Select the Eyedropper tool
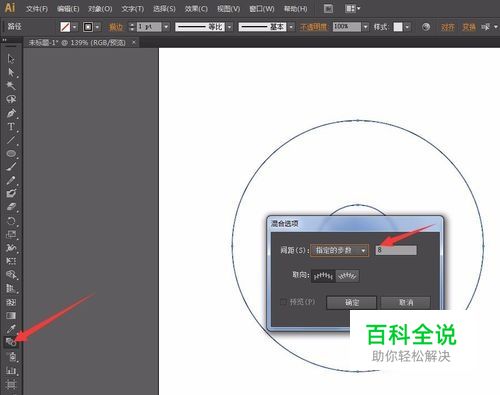The image size is (500, 395). point(11,329)
